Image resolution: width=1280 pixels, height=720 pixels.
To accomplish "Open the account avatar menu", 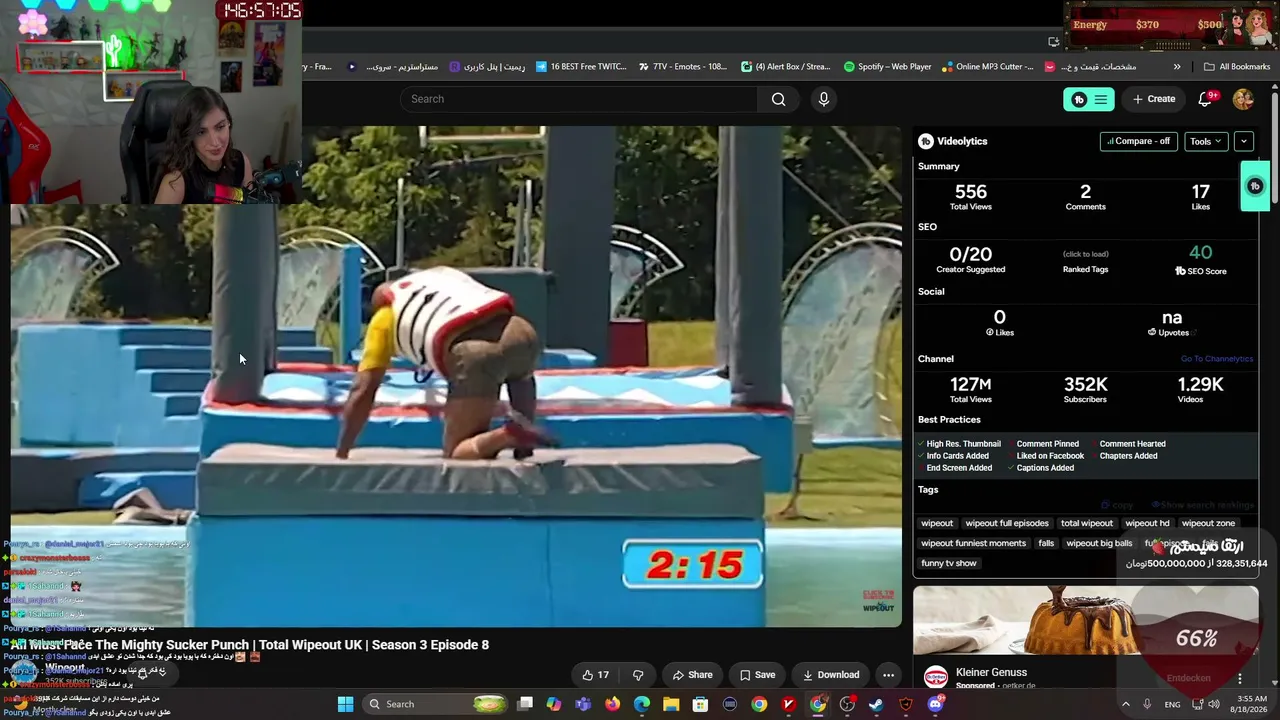I will point(1243,99).
